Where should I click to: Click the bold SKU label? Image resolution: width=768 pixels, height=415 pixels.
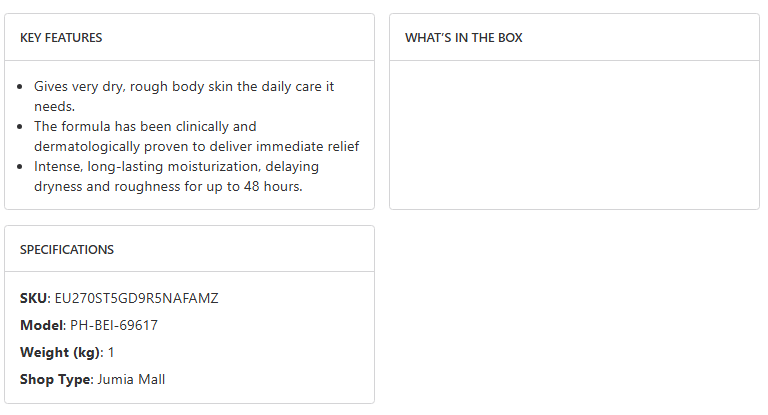[x=34, y=298]
